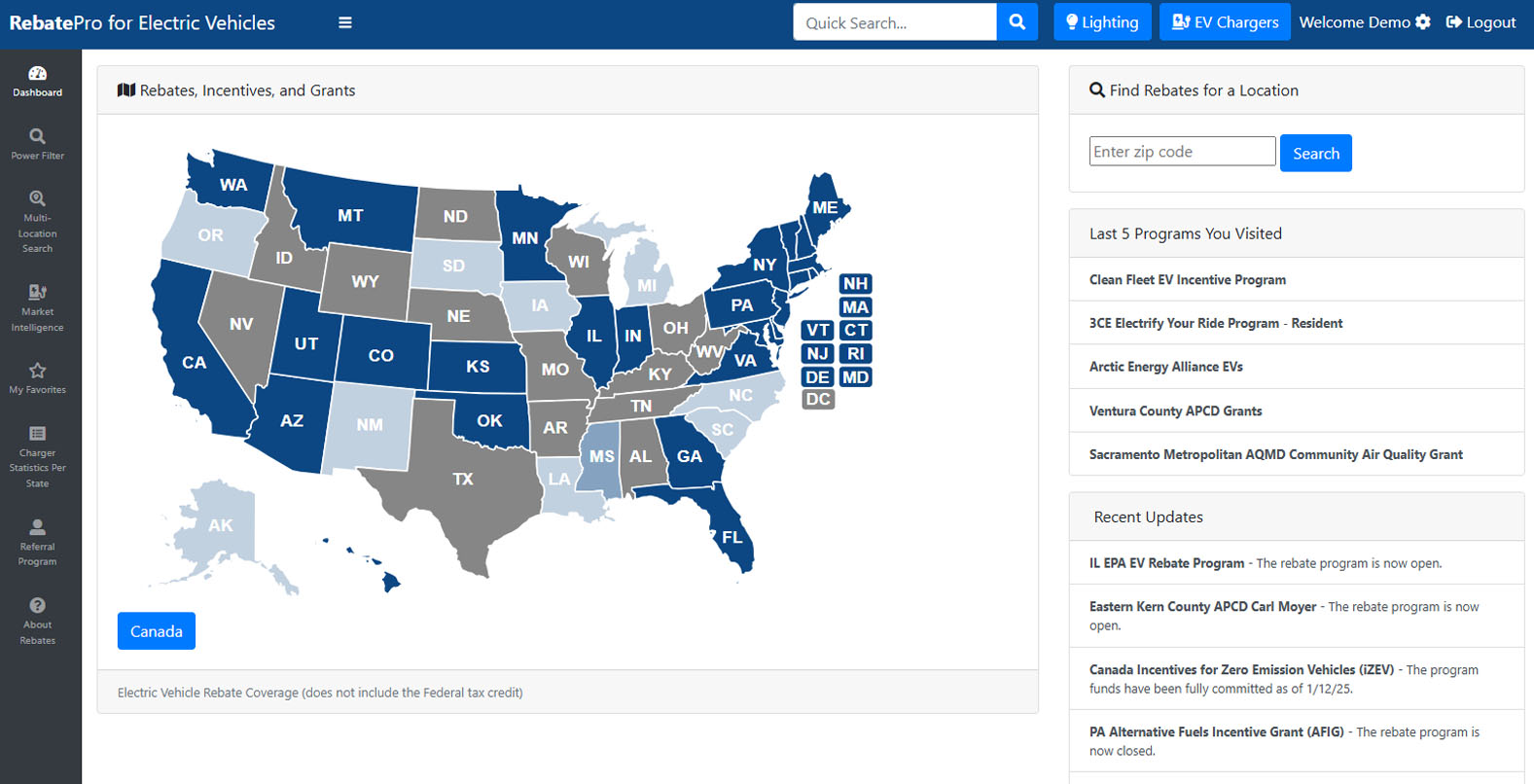Open Multi-Location Search in the sidebar
The width and height of the screenshot is (1534, 784).
tap(37, 222)
